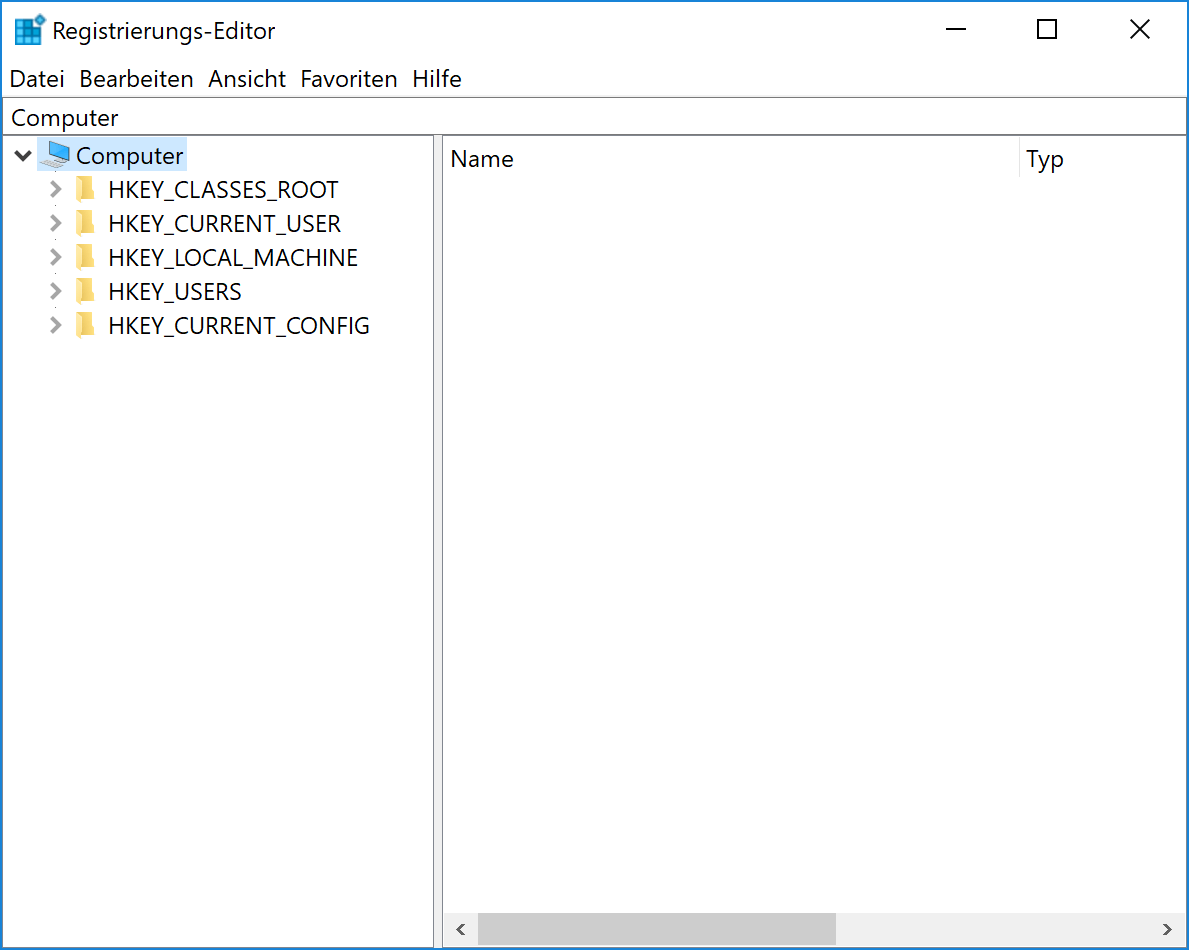Click the right scroll arrow
Screen dimensions: 1189x950
coord(1166,929)
